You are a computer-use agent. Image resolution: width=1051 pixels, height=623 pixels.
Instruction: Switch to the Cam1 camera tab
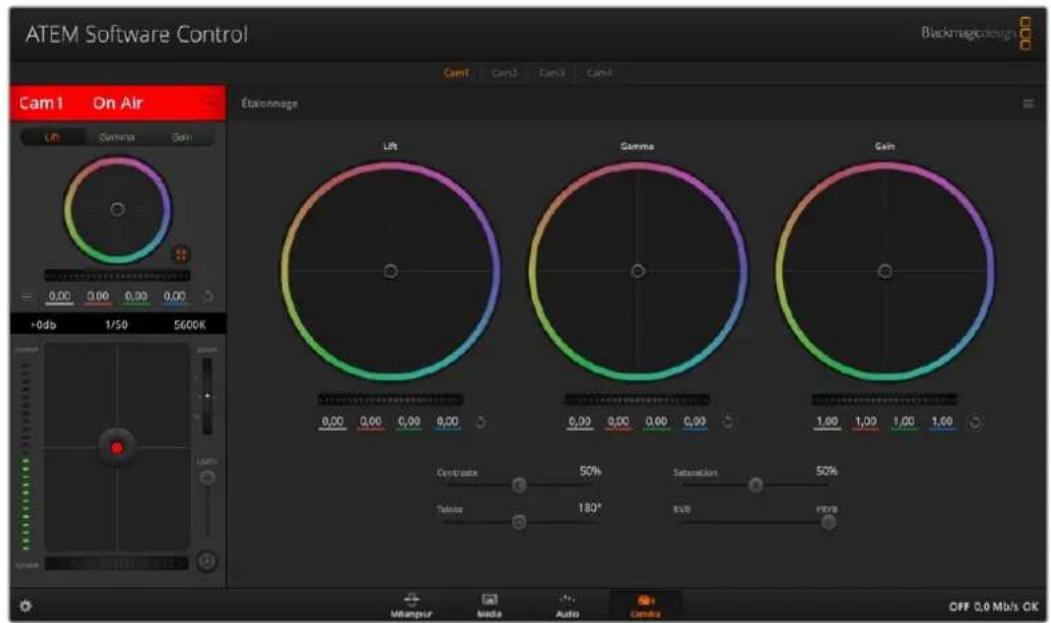click(x=456, y=72)
